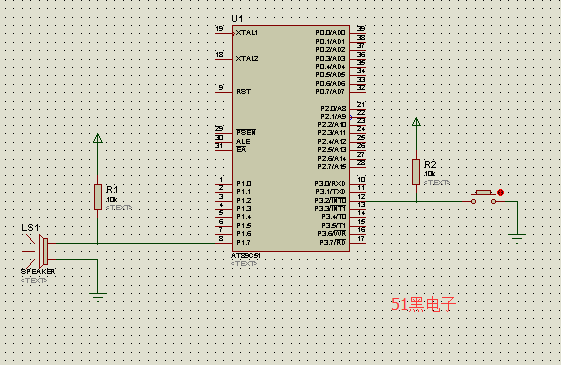The height and width of the screenshot is (365, 561).
Task: Click the XTAL2 pin label
Action: pos(247,58)
